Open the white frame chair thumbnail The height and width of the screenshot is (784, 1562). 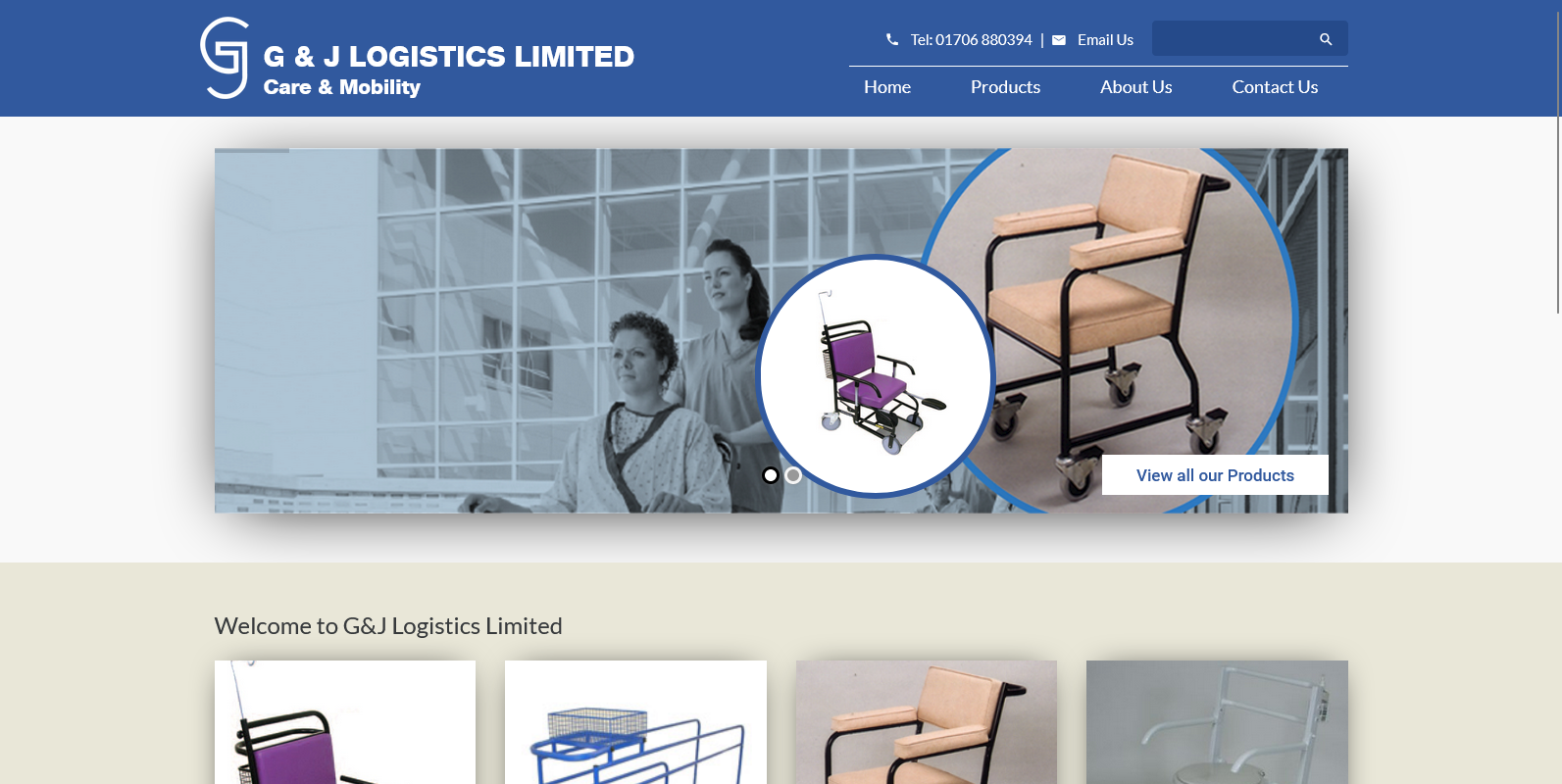tap(1217, 722)
